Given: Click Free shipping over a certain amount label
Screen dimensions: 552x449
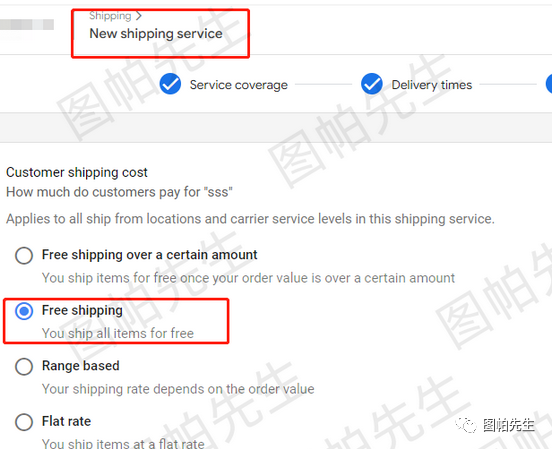Looking at the screenshot, I should tap(150, 255).
